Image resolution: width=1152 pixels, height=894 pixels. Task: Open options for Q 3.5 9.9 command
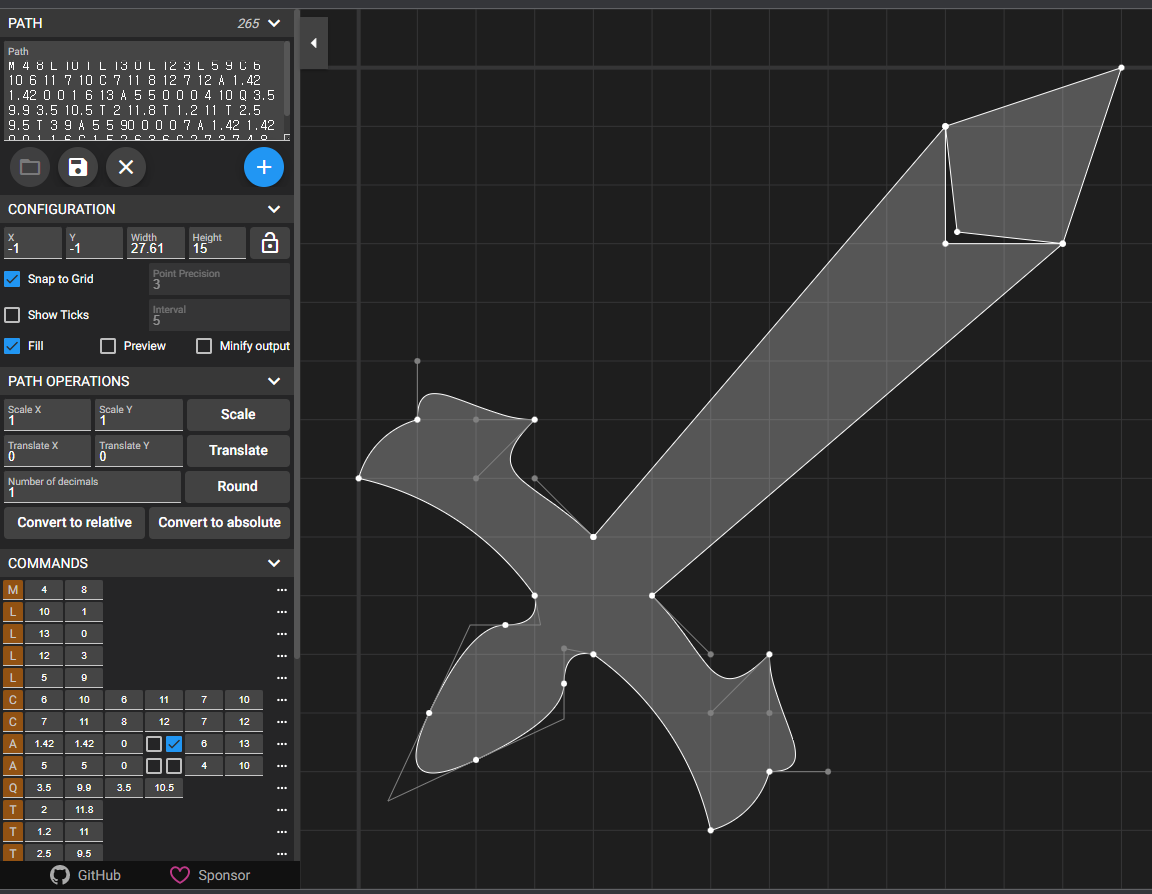281,788
